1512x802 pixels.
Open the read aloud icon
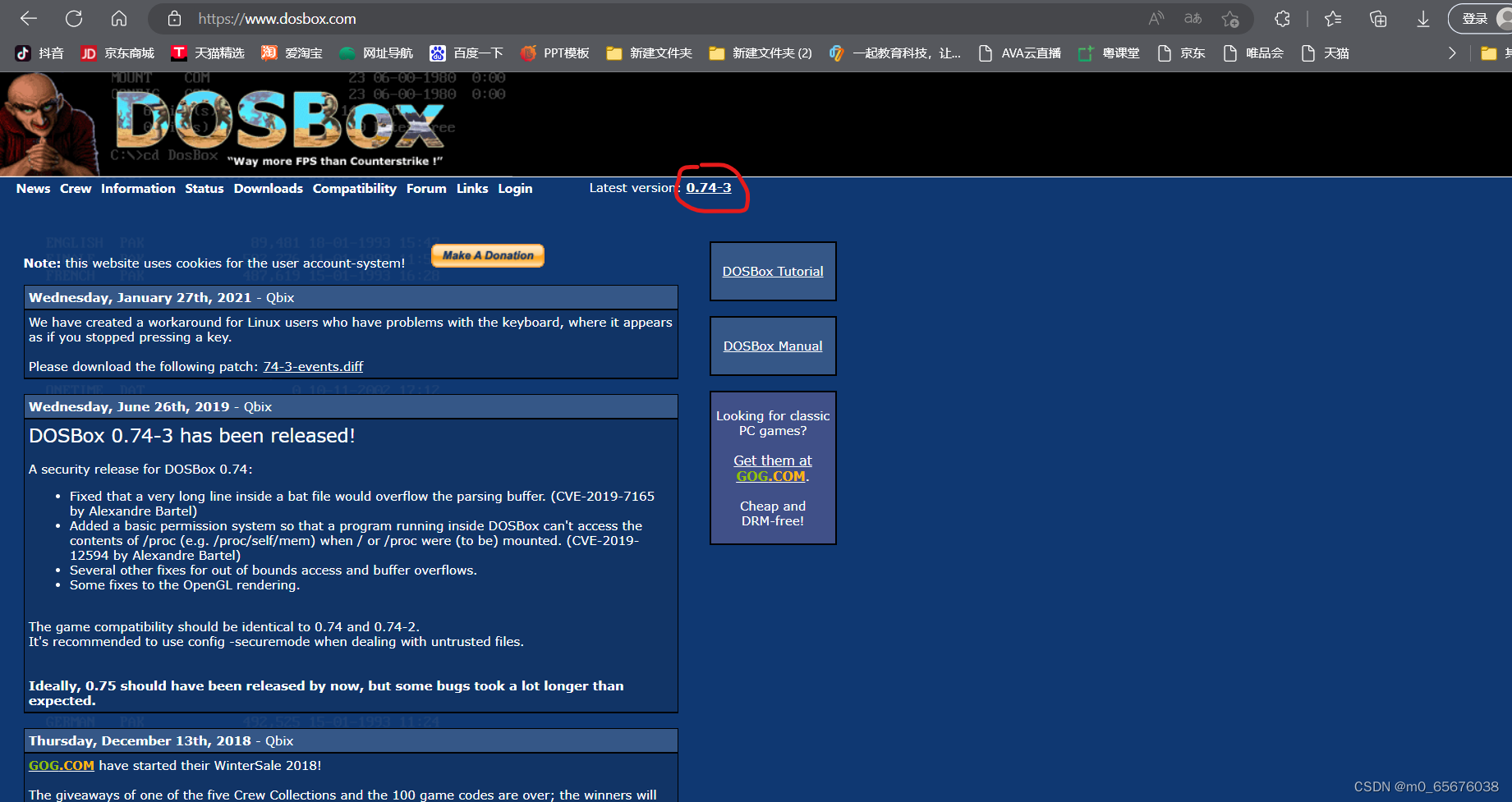[x=1156, y=18]
